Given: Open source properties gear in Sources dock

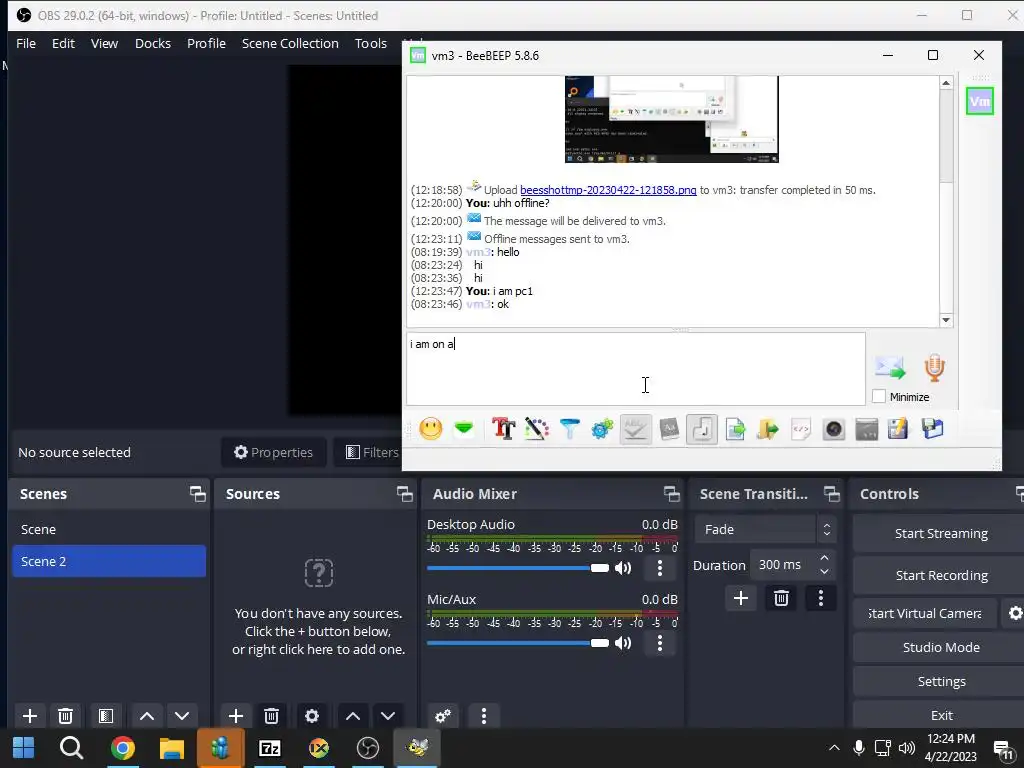Looking at the screenshot, I should click(312, 716).
